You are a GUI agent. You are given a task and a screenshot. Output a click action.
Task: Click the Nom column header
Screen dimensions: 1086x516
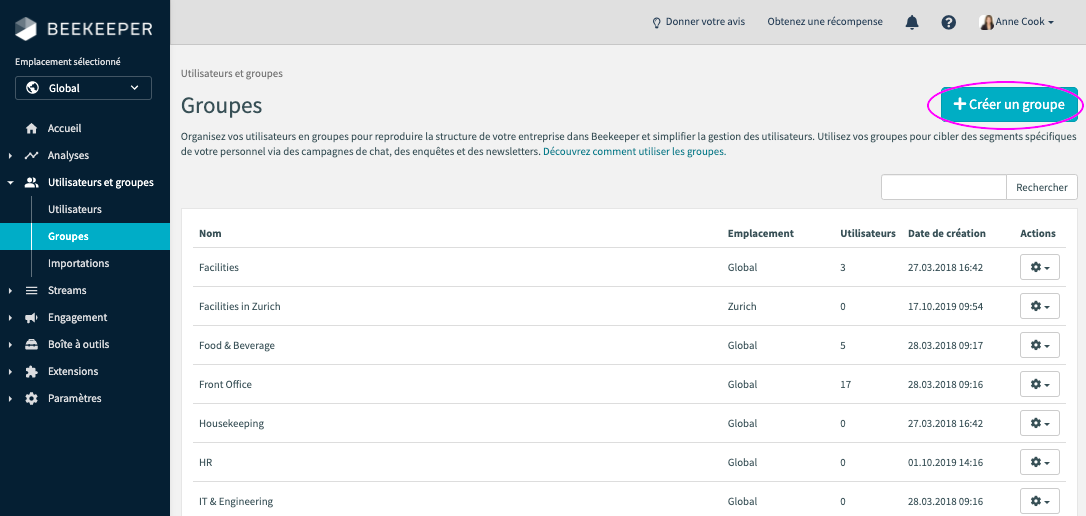point(211,233)
